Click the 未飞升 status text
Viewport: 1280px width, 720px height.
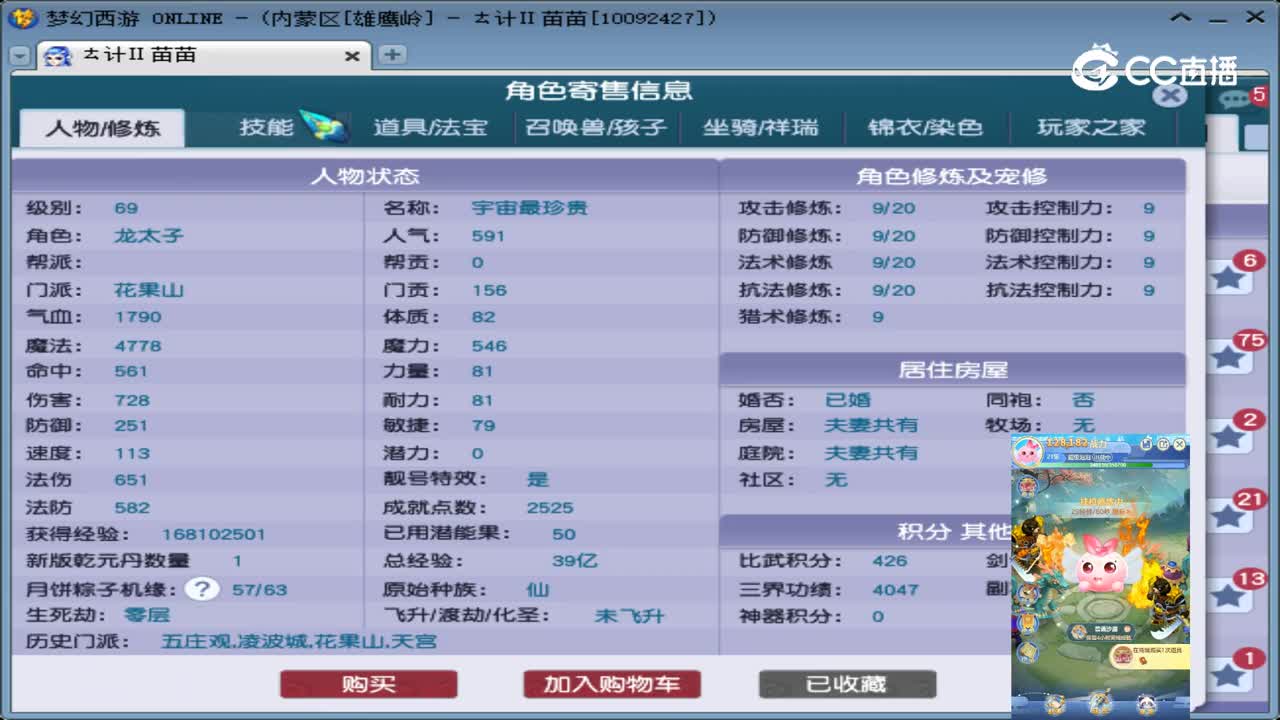point(630,616)
